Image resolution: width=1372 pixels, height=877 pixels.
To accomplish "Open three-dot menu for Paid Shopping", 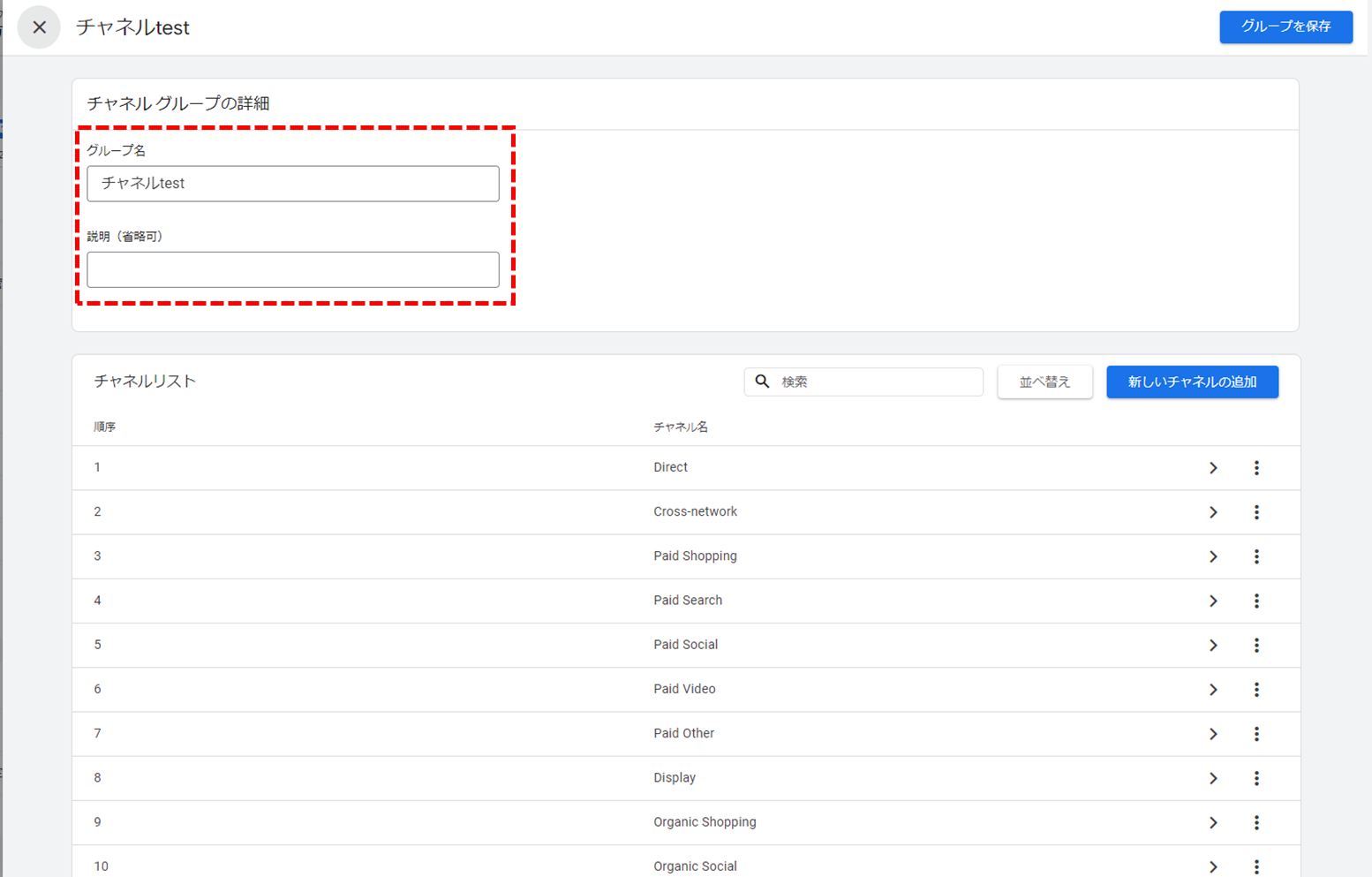I will click(x=1256, y=556).
